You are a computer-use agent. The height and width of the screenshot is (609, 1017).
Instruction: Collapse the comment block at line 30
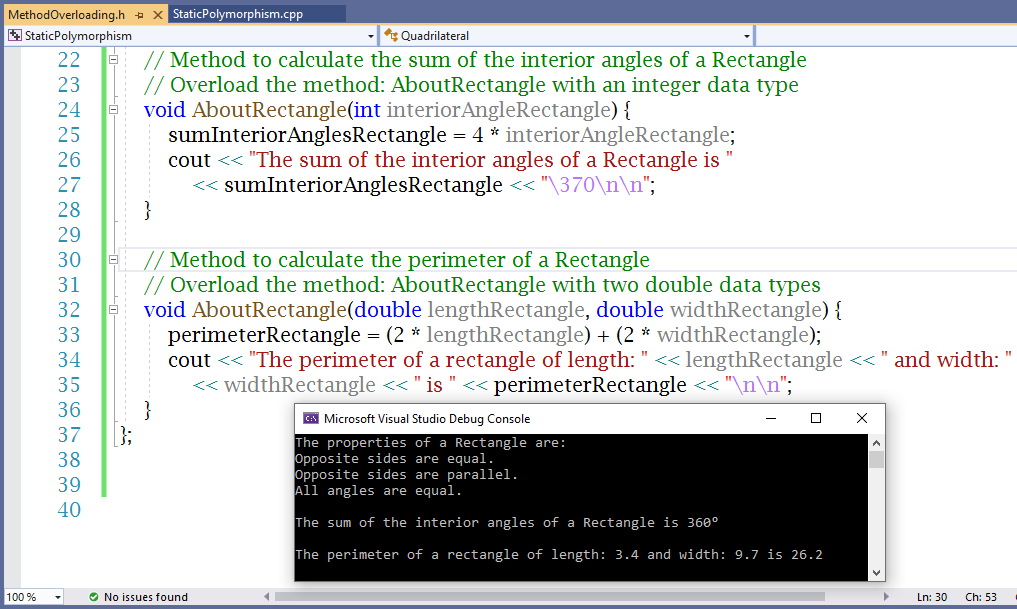[x=114, y=259]
